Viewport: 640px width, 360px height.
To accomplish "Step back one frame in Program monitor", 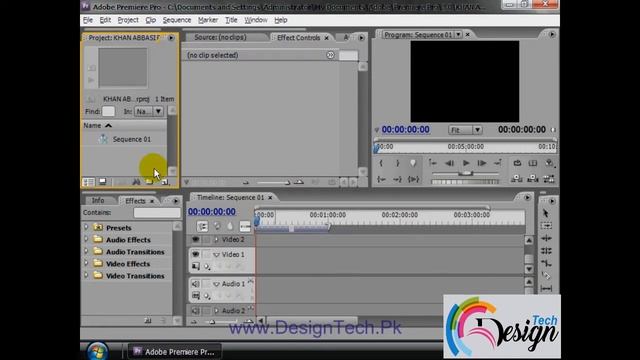I will click(x=449, y=163).
